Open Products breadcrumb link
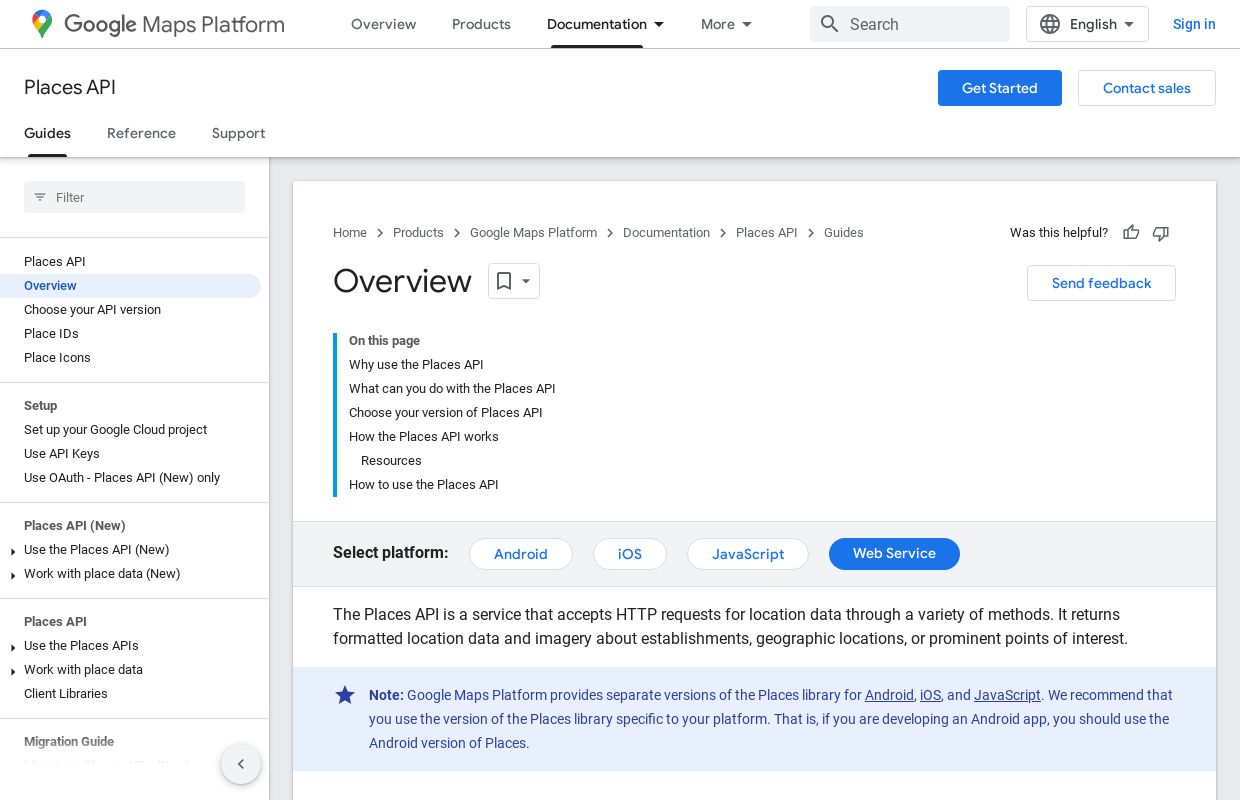Image resolution: width=1240 pixels, height=800 pixels. point(418,233)
